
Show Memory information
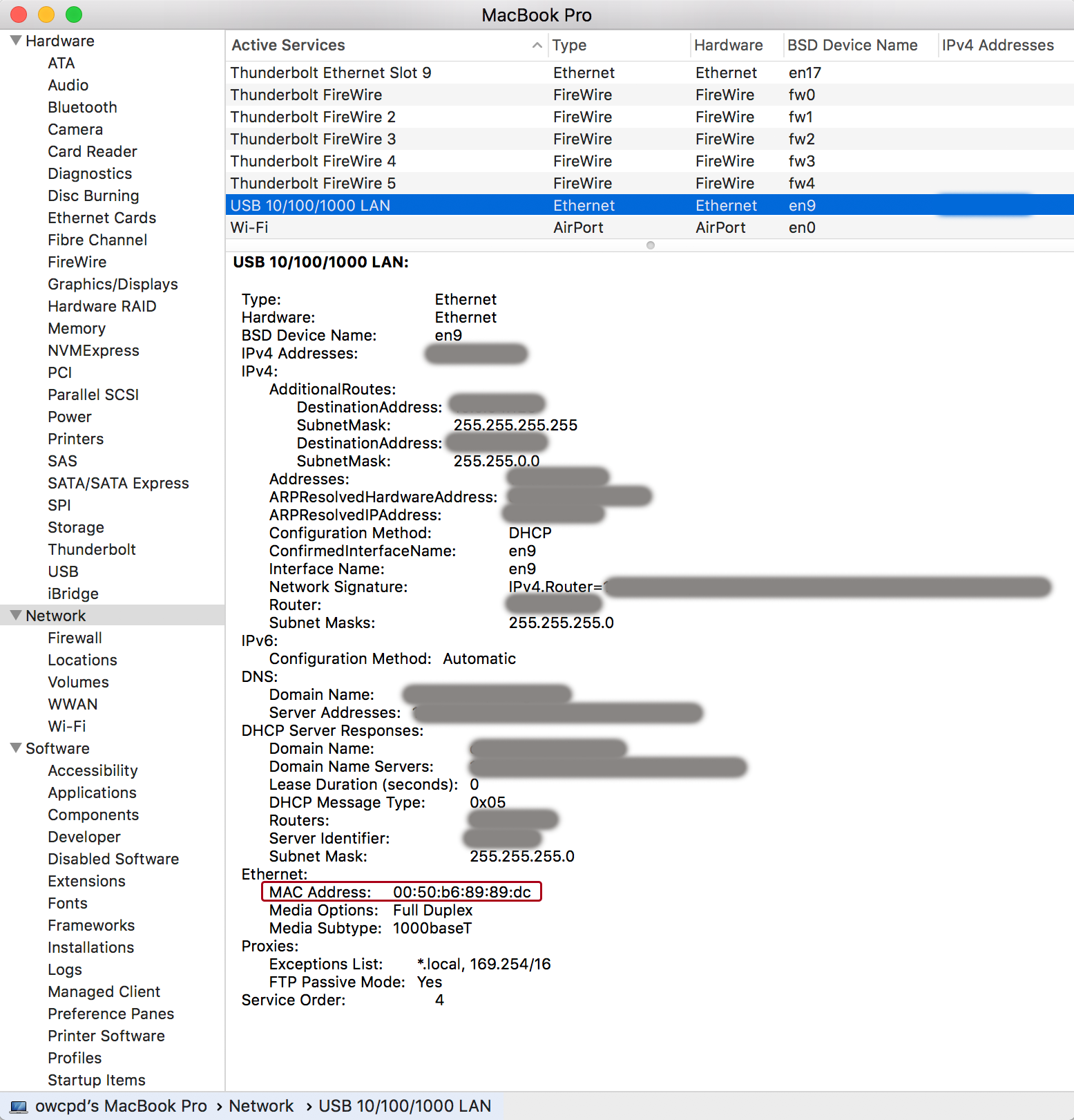tap(77, 328)
